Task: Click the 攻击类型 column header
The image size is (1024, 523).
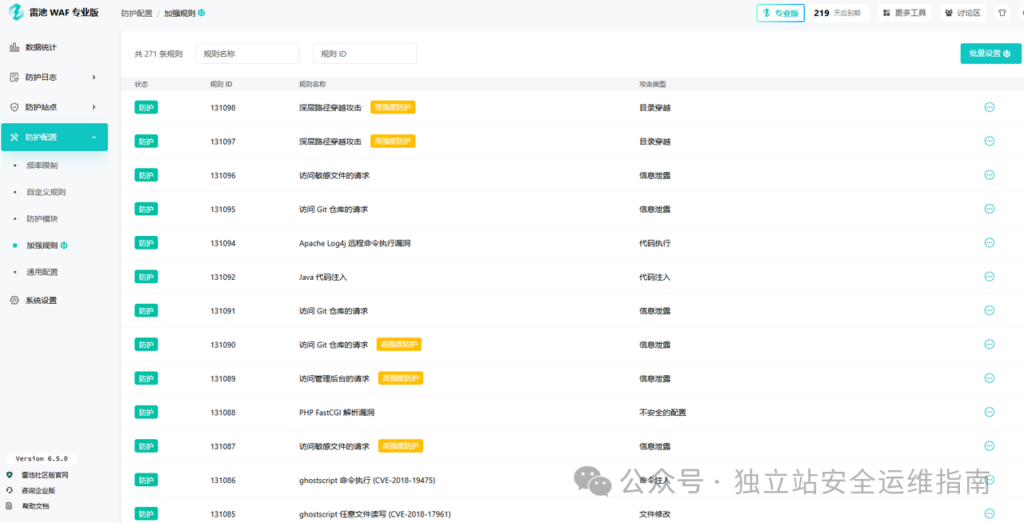Action: pos(652,84)
